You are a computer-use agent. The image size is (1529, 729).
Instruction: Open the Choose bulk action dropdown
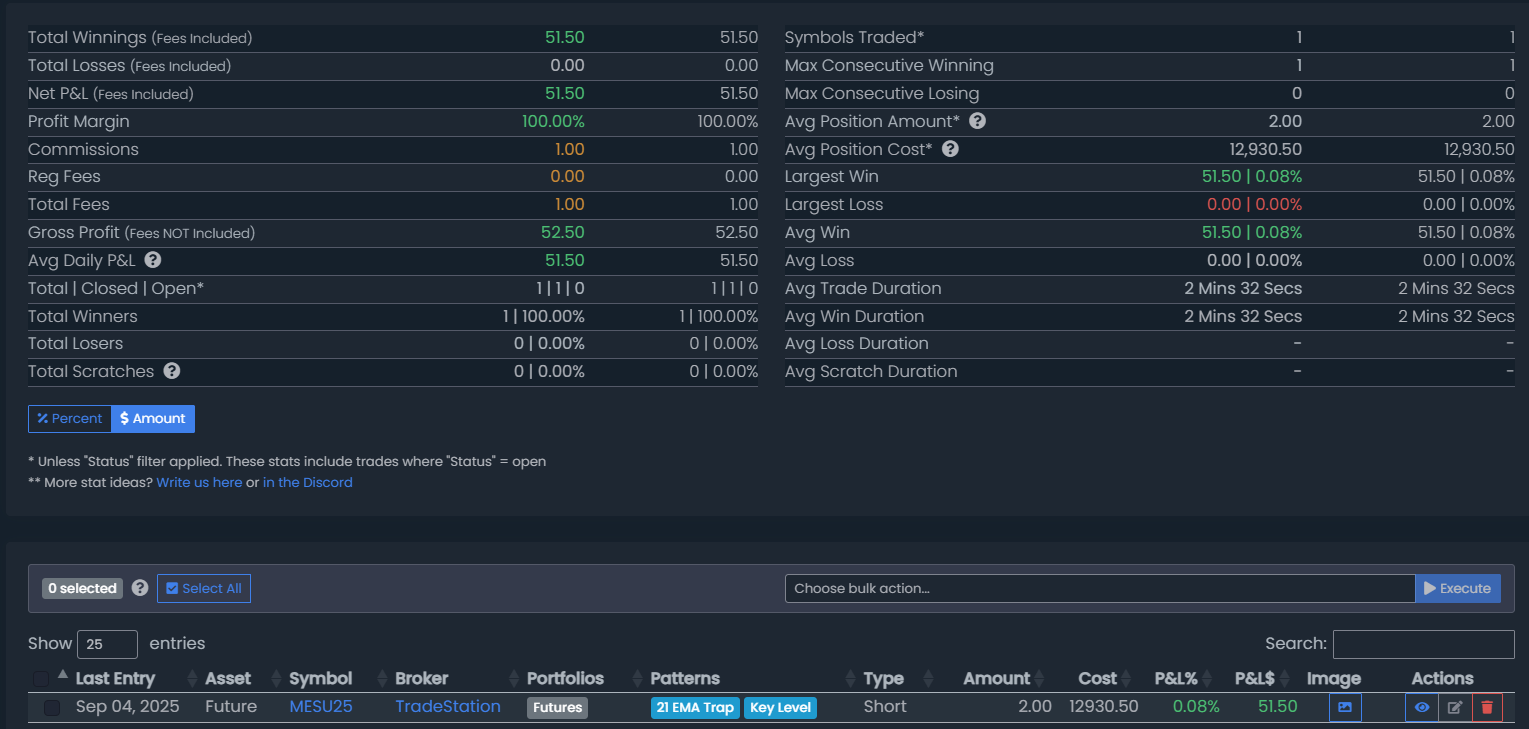tap(1099, 588)
